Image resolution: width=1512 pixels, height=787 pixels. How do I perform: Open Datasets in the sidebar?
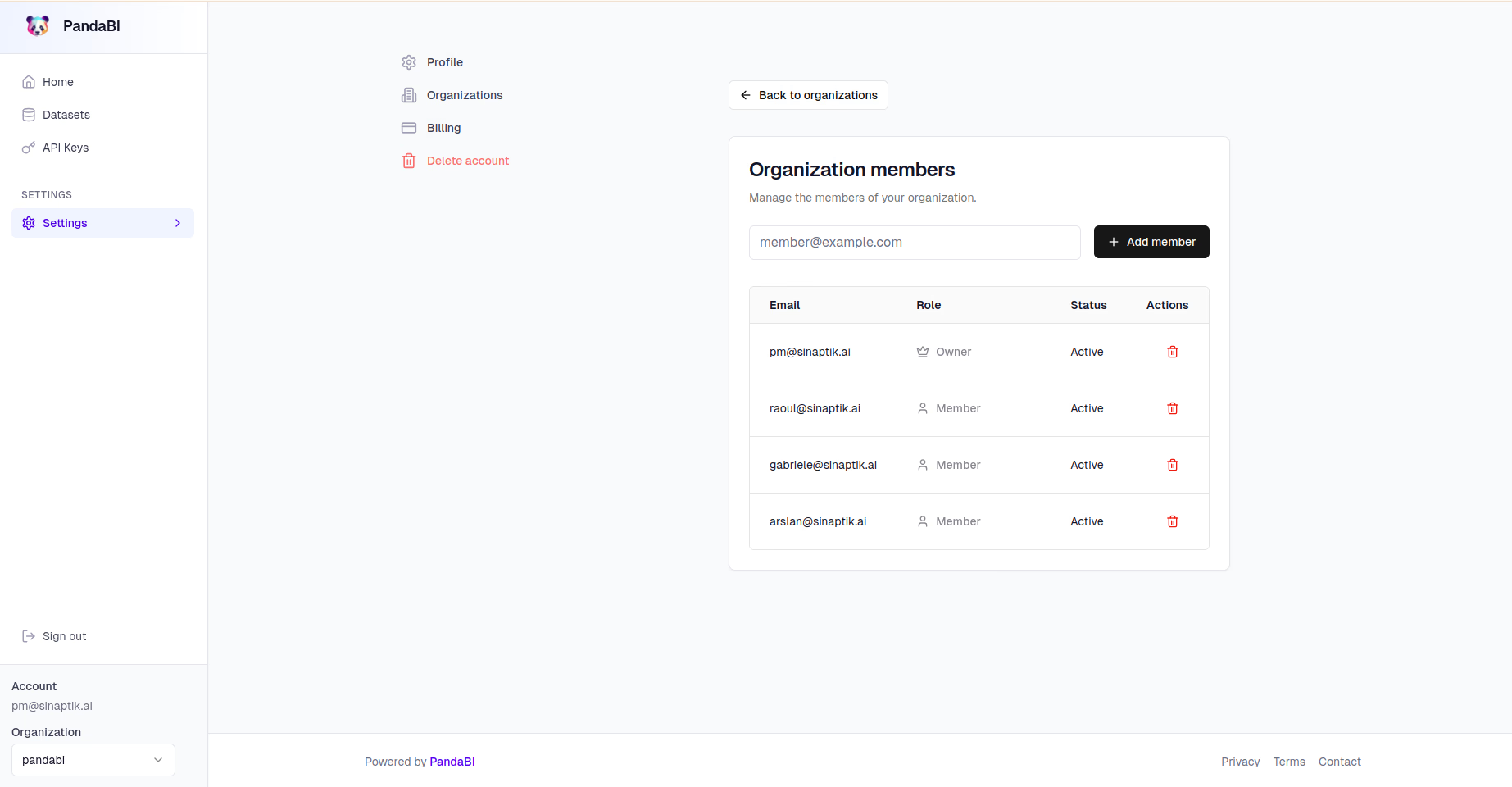pos(102,115)
